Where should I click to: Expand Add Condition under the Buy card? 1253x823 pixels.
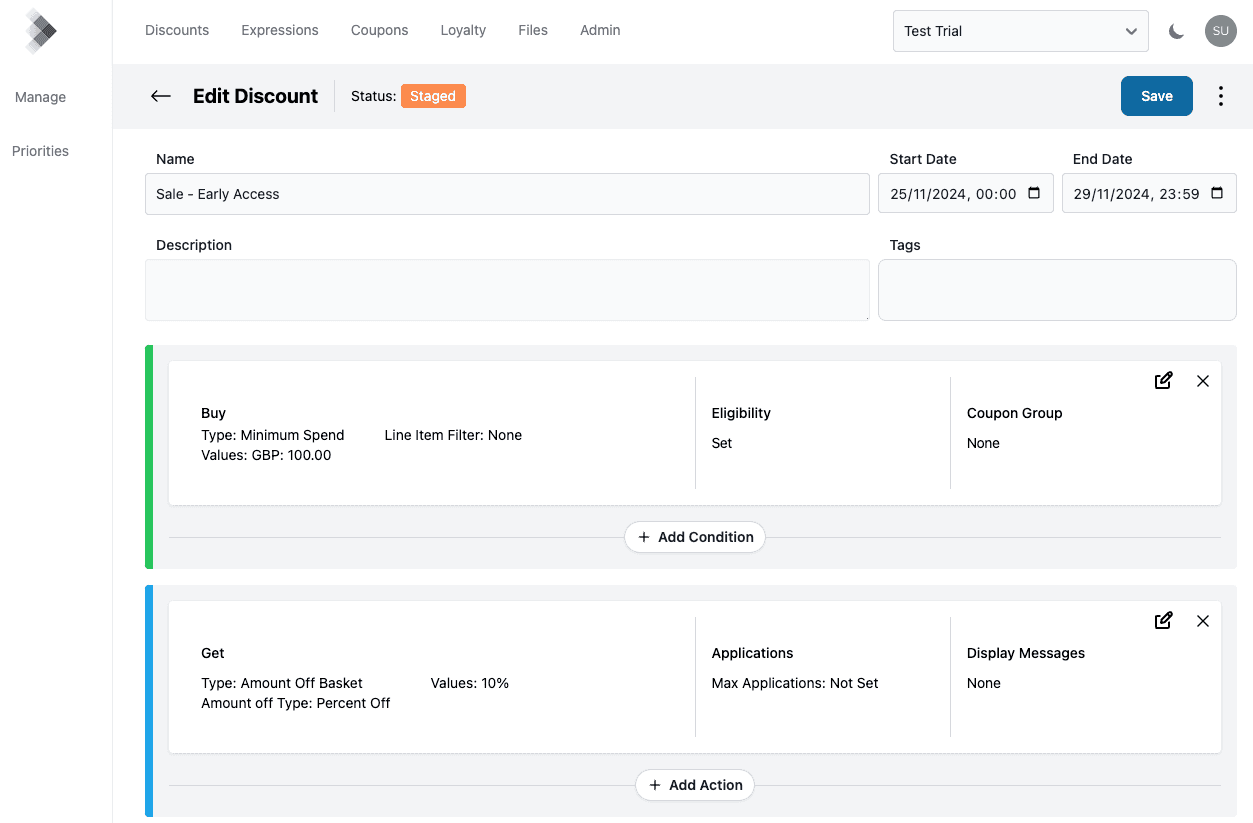coord(694,537)
